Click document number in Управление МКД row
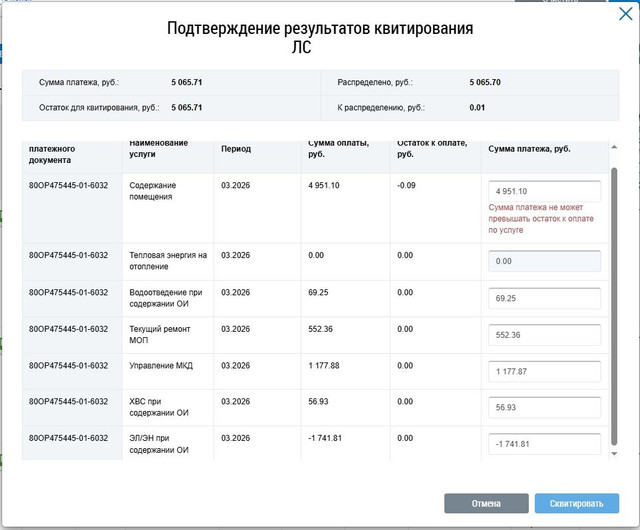Screen dimensions: 640x530 click(x=68, y=365)
